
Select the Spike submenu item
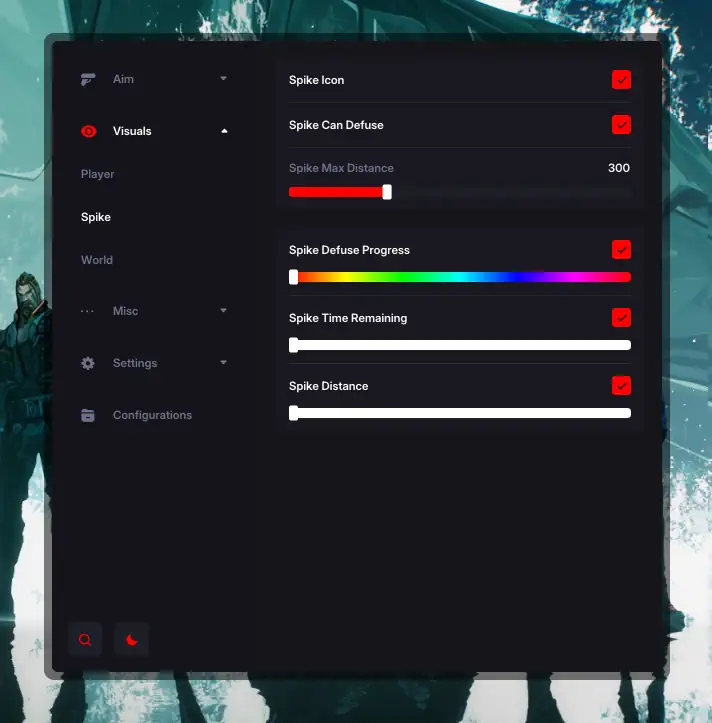(x=96, y=217)
